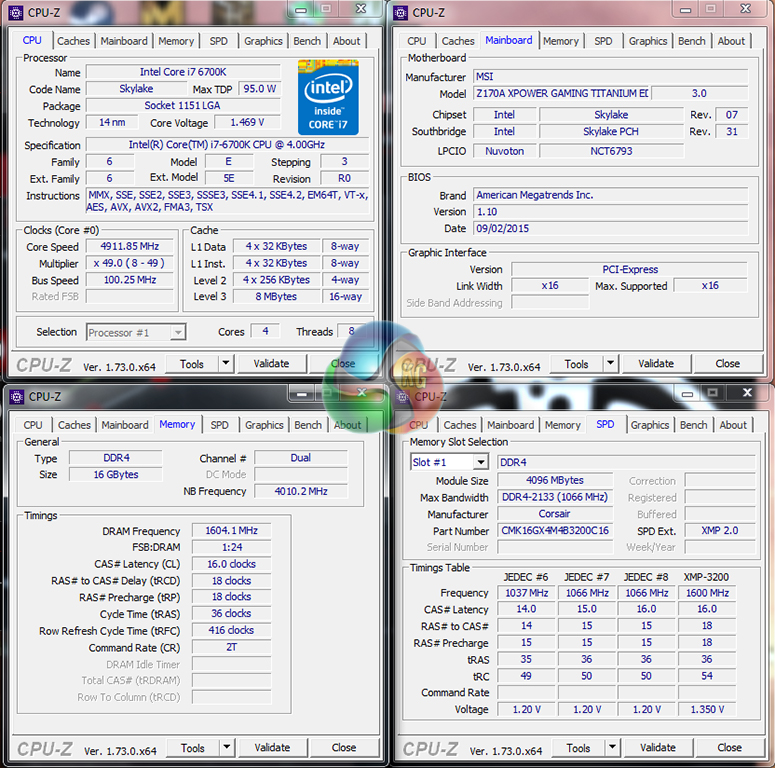Viewport: 775px width, 768px height.
Task: Select About tab in Mainboard window
Action: tap(731, 41)
